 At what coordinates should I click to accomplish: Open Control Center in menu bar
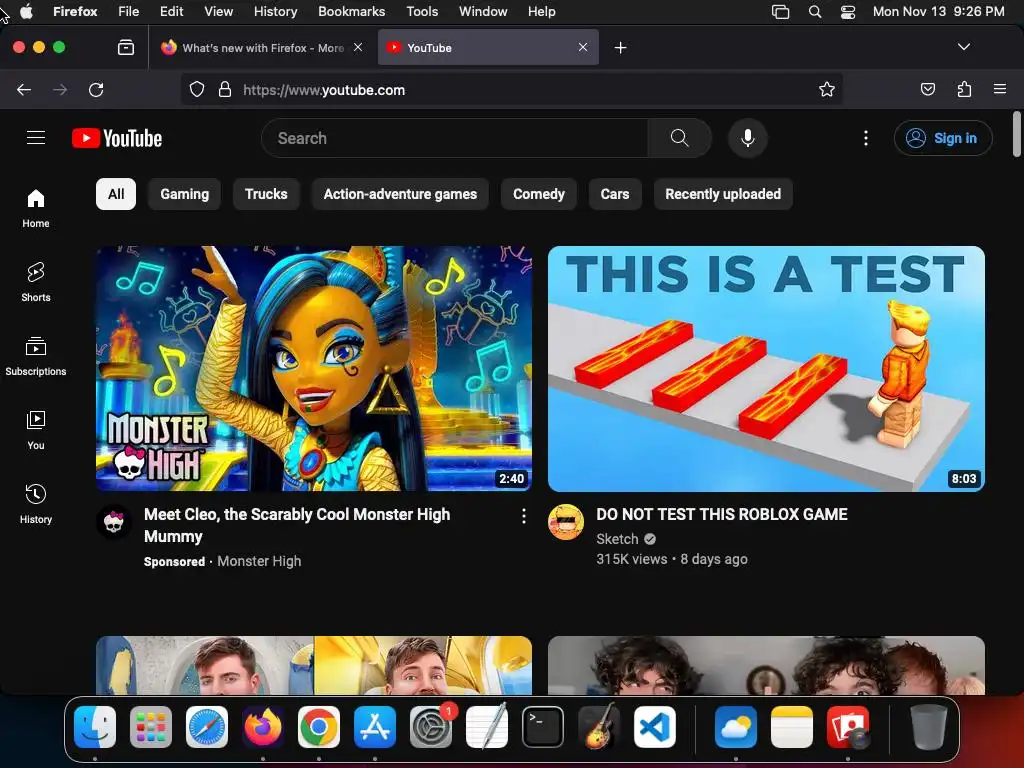[848, 11]
